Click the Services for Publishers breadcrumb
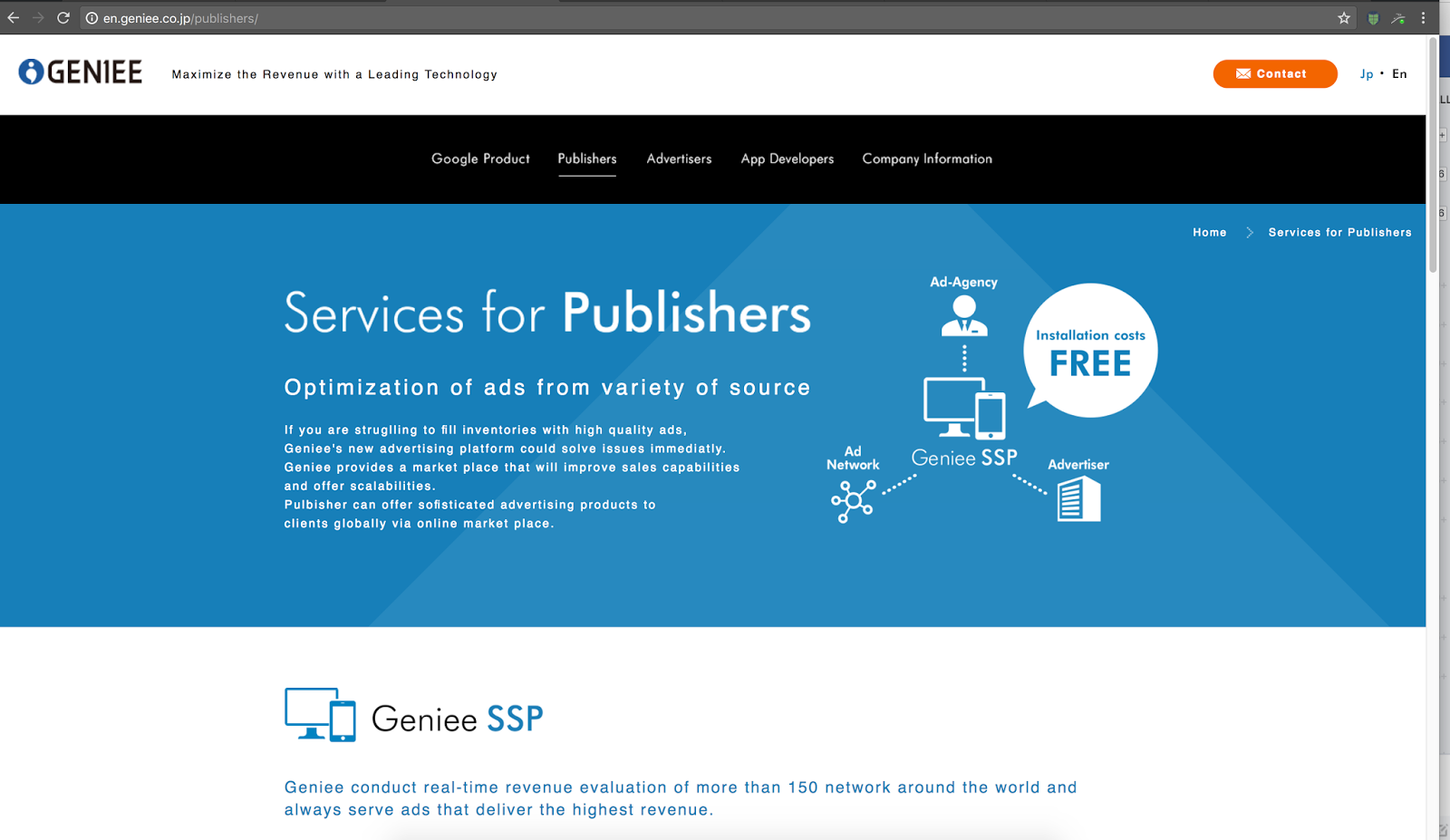Screen dimensions: 1450x840 1339,233
